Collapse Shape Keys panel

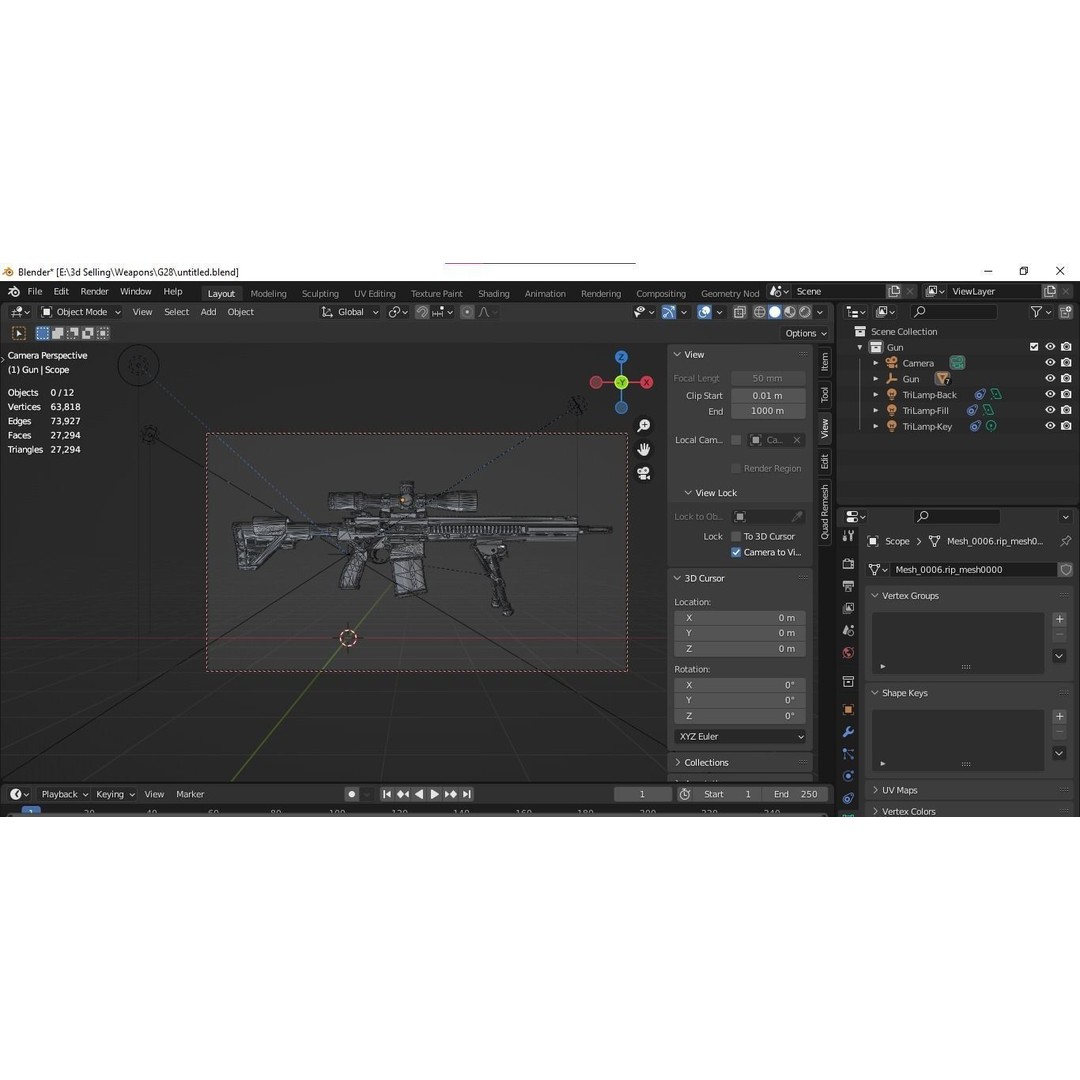click(x=904, y=693)
